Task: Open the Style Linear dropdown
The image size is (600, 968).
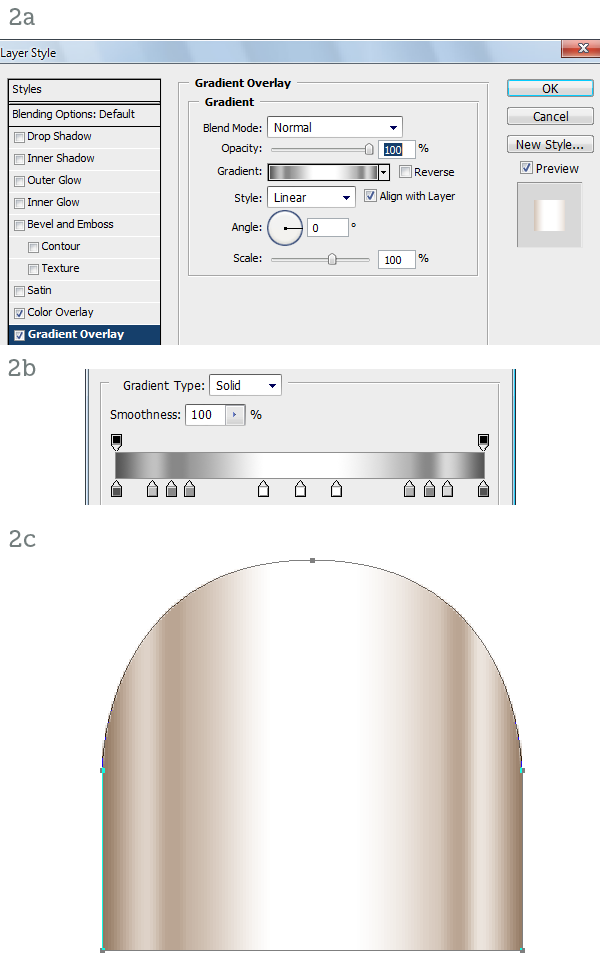Action: (311, 198)
